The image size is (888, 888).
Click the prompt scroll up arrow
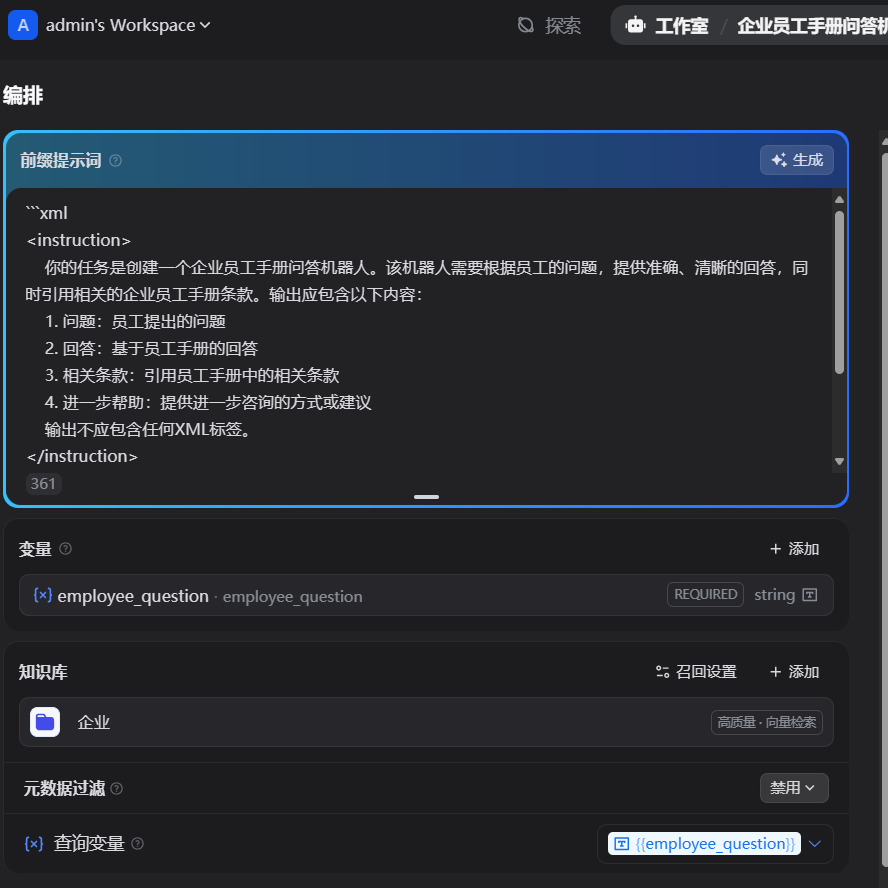click(839, 200)
